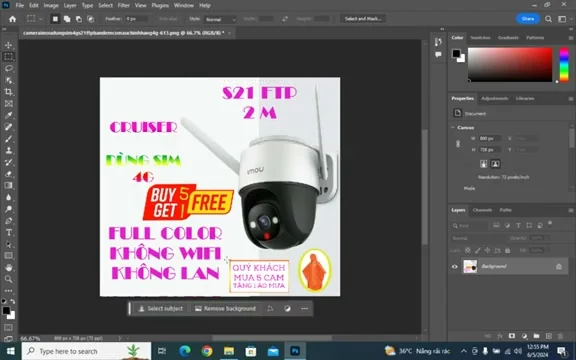
Task: Create new adjustment layer icon in Layers panel
Action: tap(524, 336)
